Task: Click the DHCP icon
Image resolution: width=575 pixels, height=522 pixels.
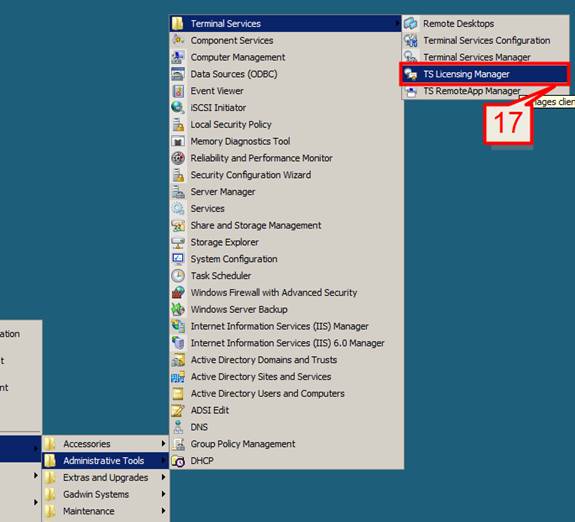Action: tap(178, 461)
